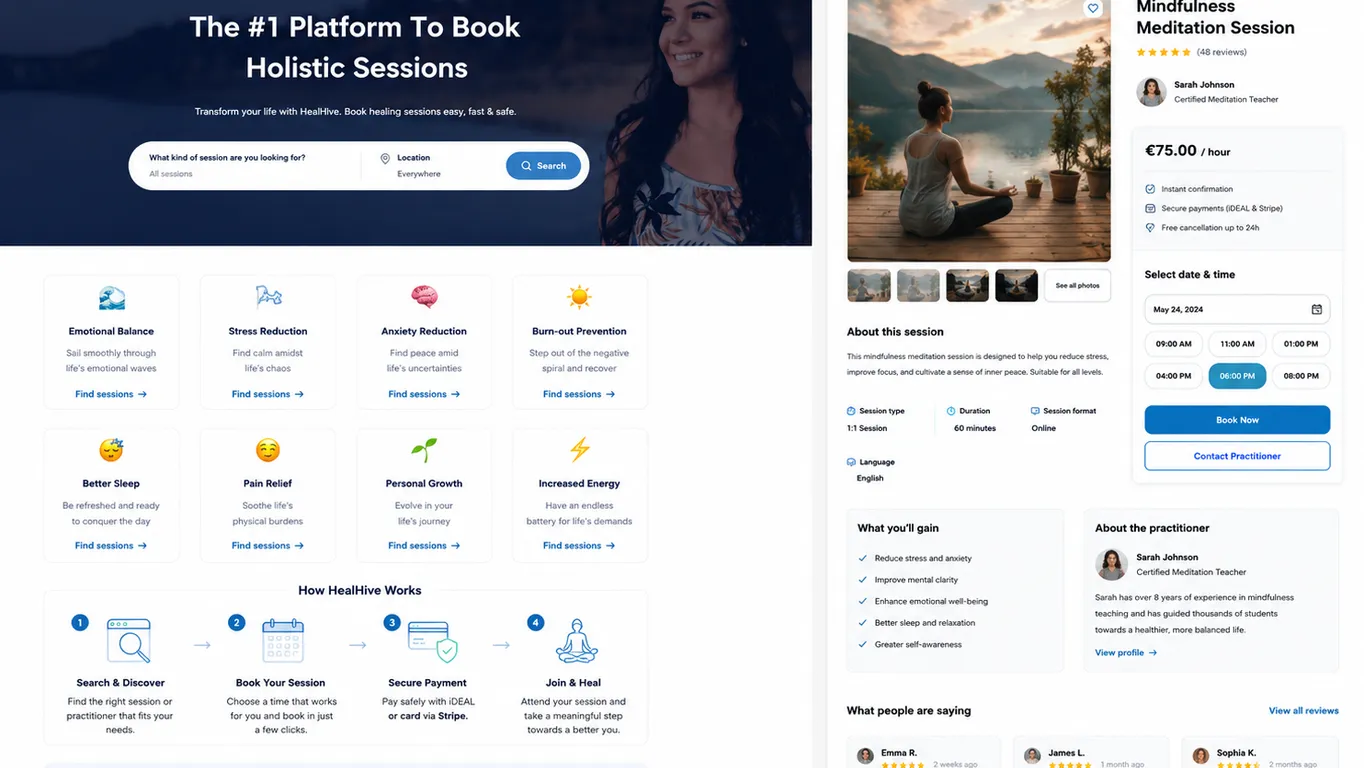Open Find sessions under Burn-out Prevention

point(579,394)
